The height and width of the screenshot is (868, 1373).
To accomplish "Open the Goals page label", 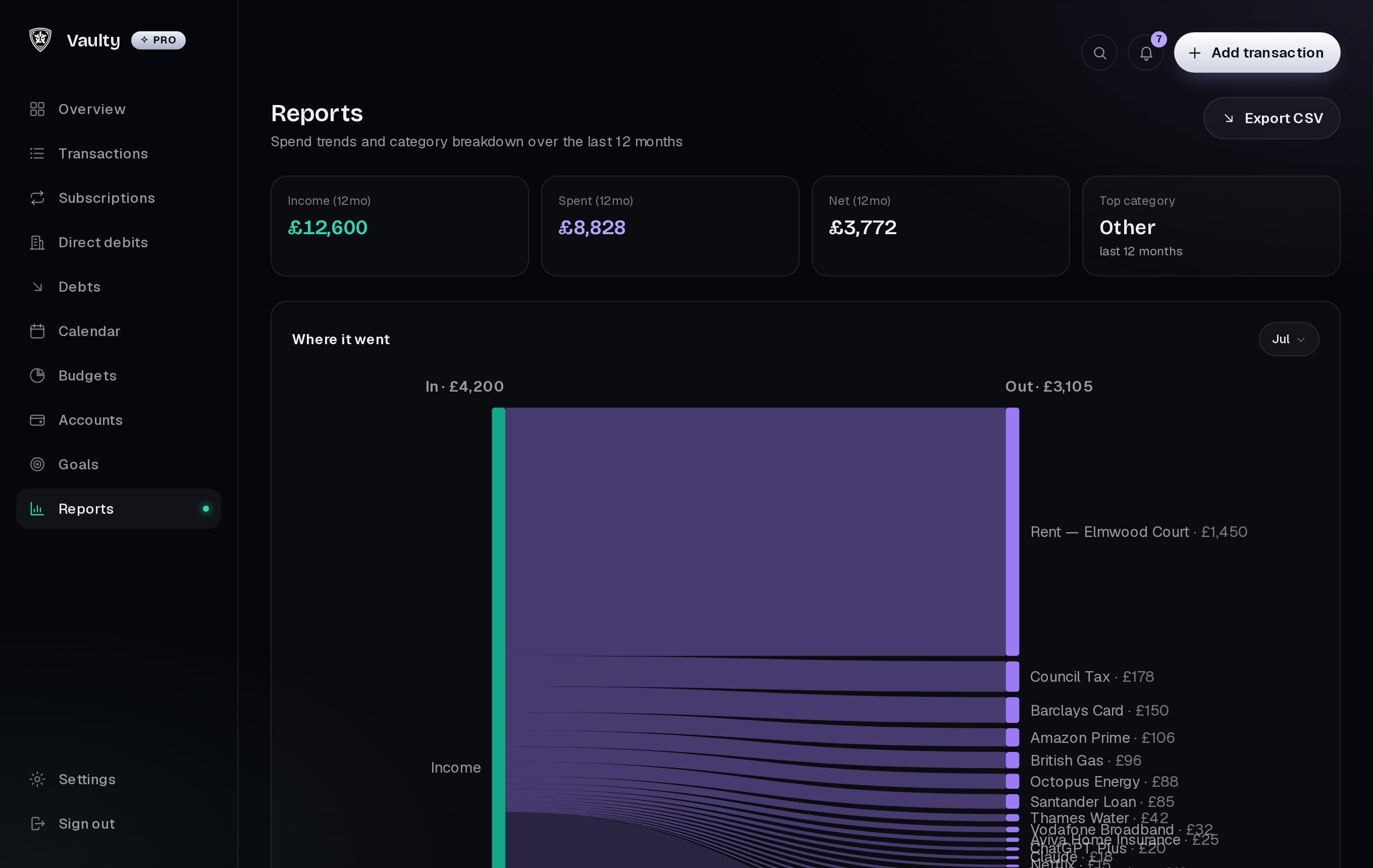I will pyautogui.click(x=79, y=464).
